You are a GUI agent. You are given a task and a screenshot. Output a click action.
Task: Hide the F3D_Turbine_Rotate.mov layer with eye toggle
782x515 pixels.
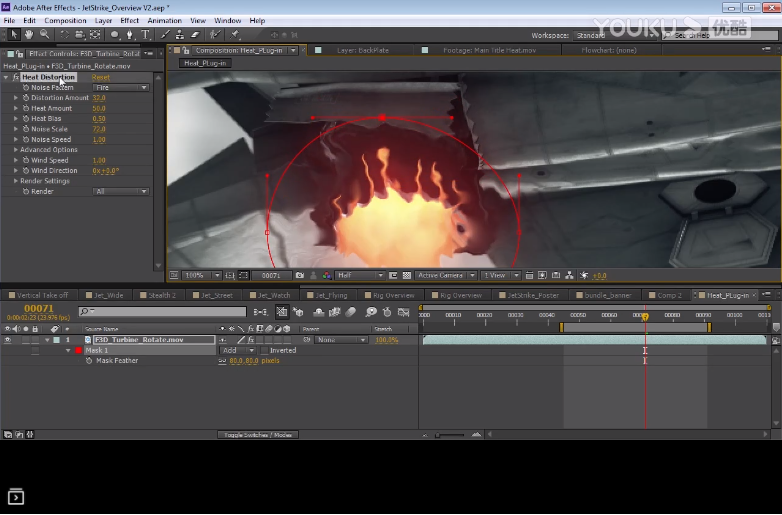pos(8,340)
